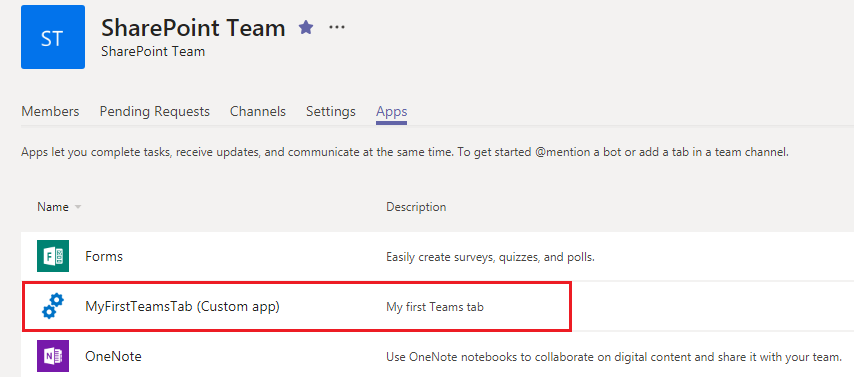Click the Description column header
854x377 pixels.
tap(416, 207)
